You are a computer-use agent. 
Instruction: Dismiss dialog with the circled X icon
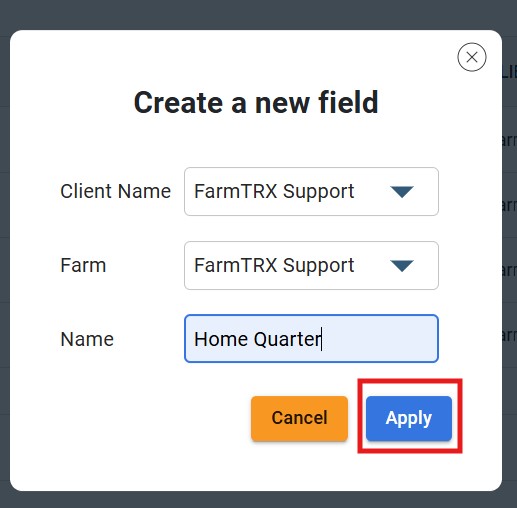tap(472, 57)
